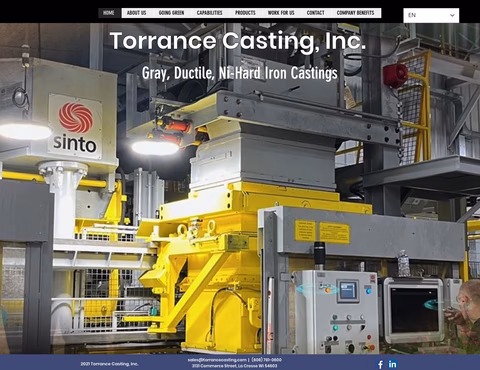Open the Company Benefits menu item
480x370 pixels.
coord(356,13)
